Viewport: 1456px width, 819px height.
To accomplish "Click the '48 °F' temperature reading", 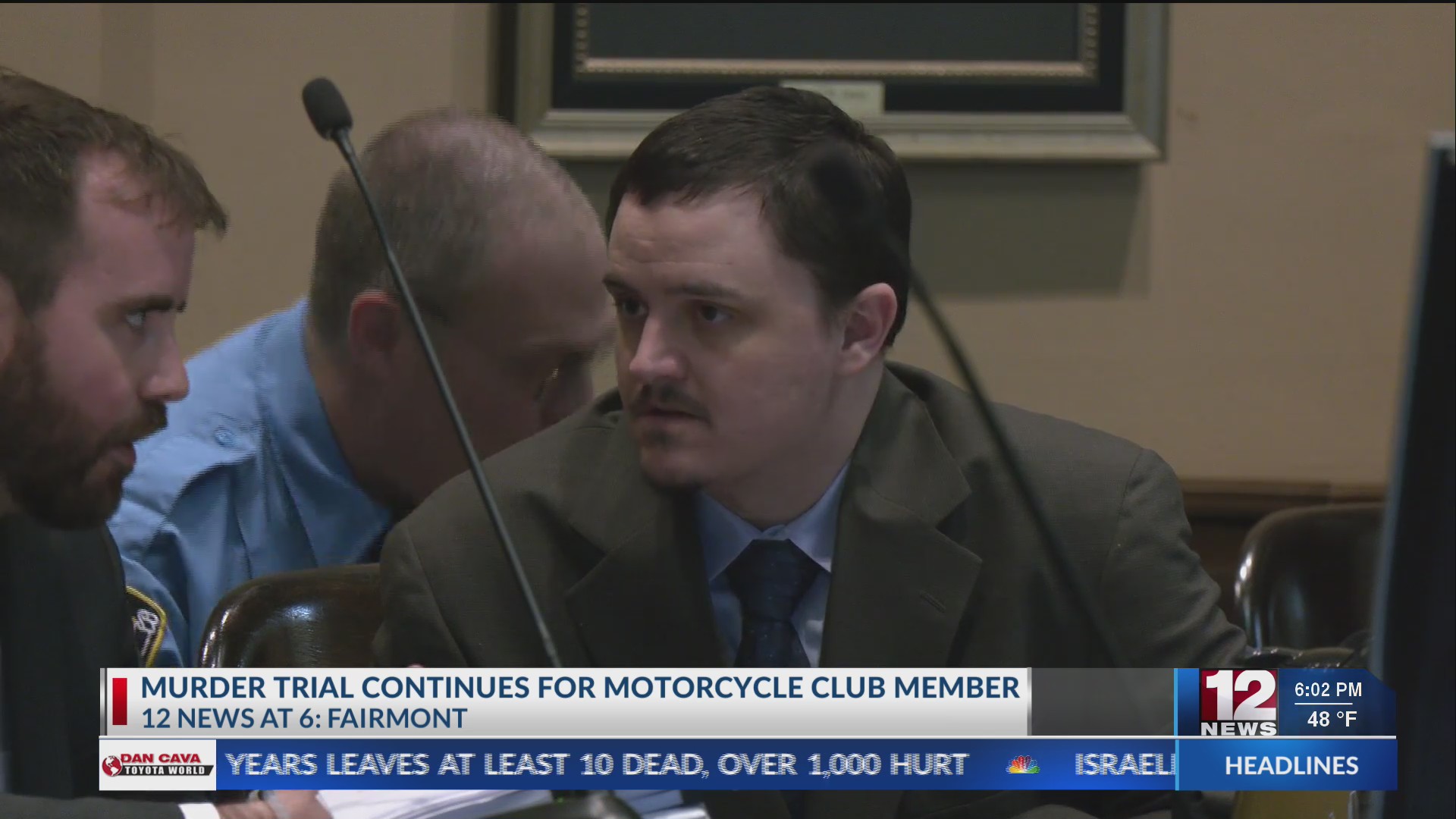I will (1332, 719).
